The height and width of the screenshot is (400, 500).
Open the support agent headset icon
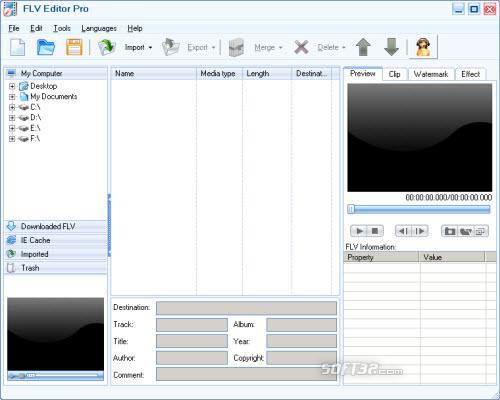point(423,47)
